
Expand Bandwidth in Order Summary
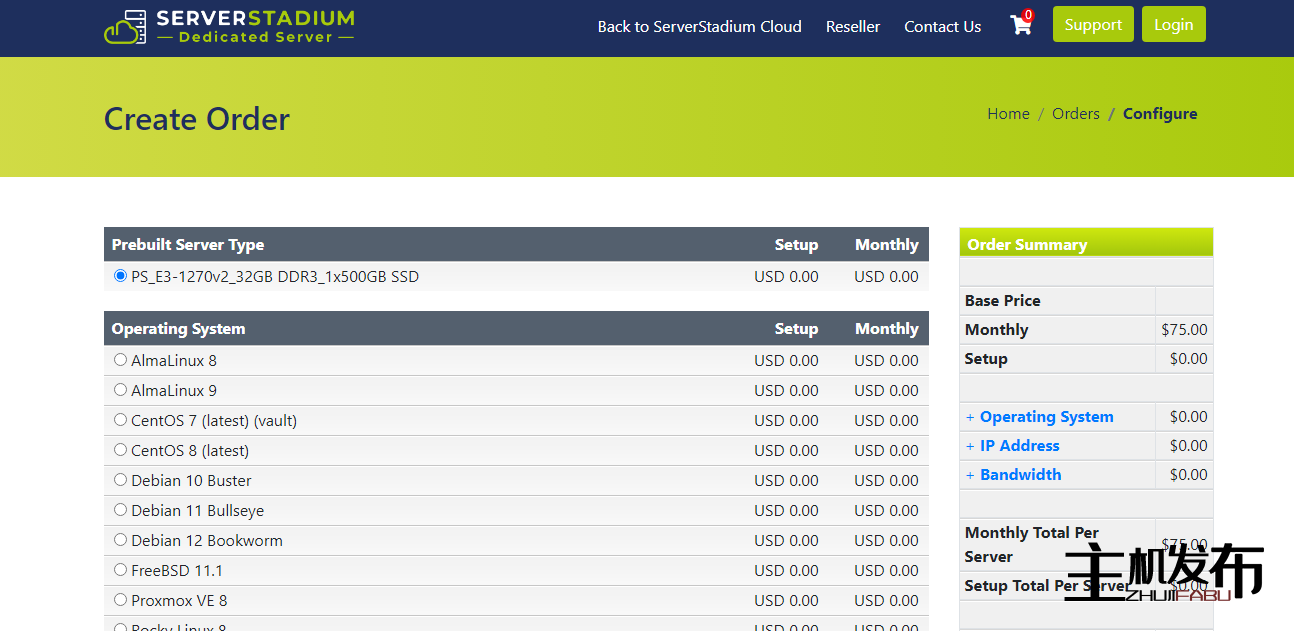pyautogui.click(x=1020, y=475)
